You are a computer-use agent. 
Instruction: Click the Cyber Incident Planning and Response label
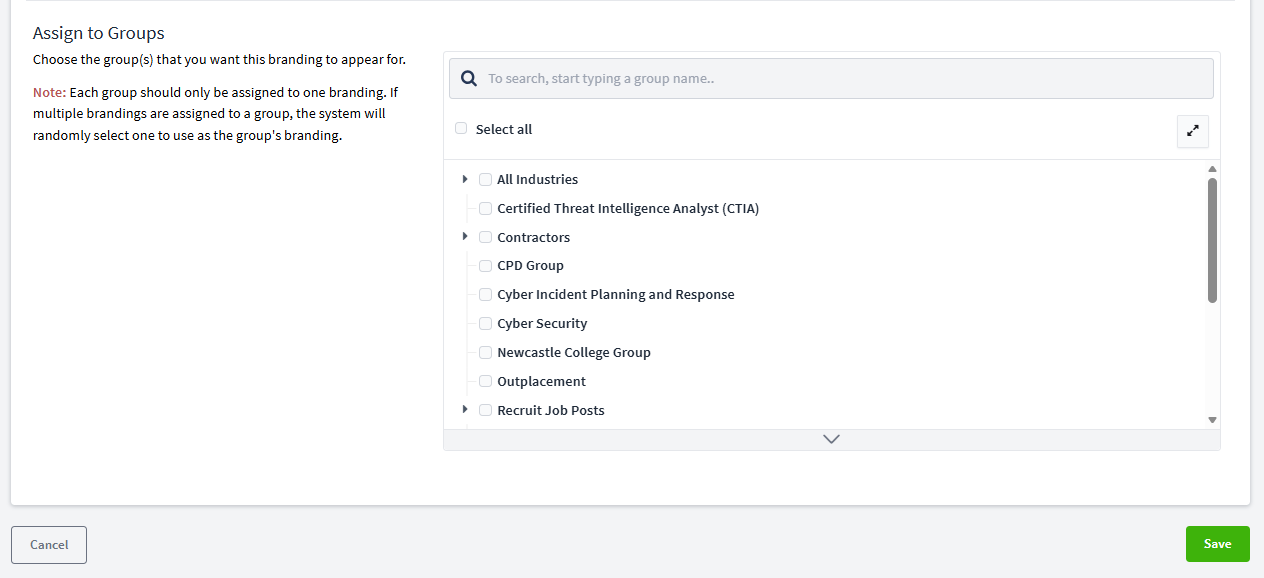click(x=616, y=295)
